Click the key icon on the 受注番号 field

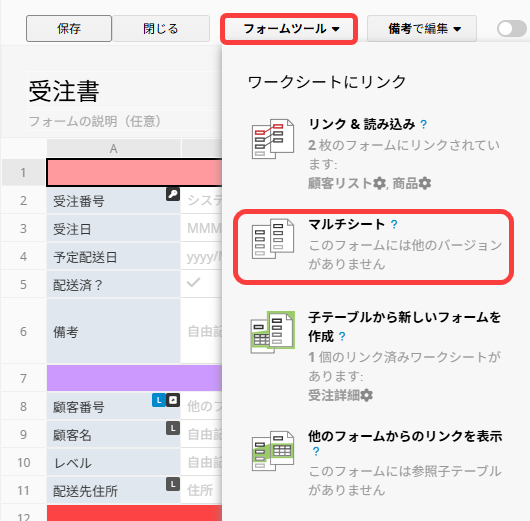pyautogui.click(x=173, y=194)
